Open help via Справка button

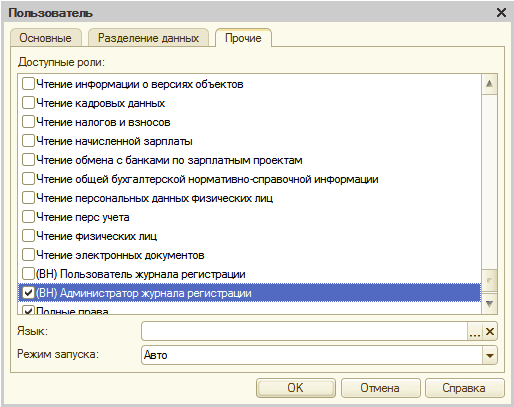(x=464, y=388)
